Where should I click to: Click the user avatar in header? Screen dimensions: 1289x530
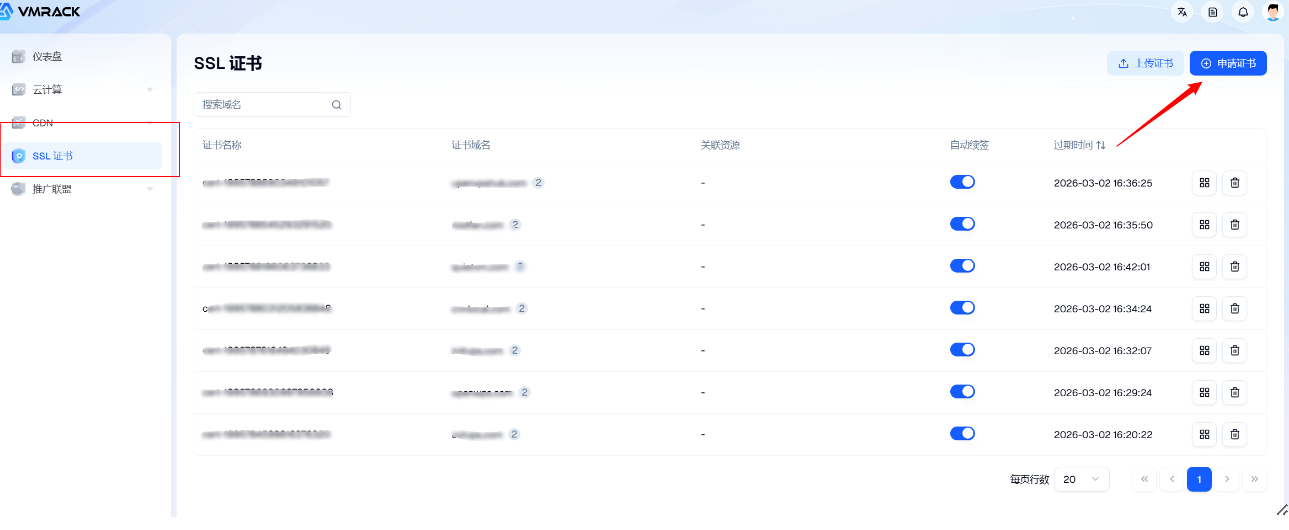point(1273,12)
